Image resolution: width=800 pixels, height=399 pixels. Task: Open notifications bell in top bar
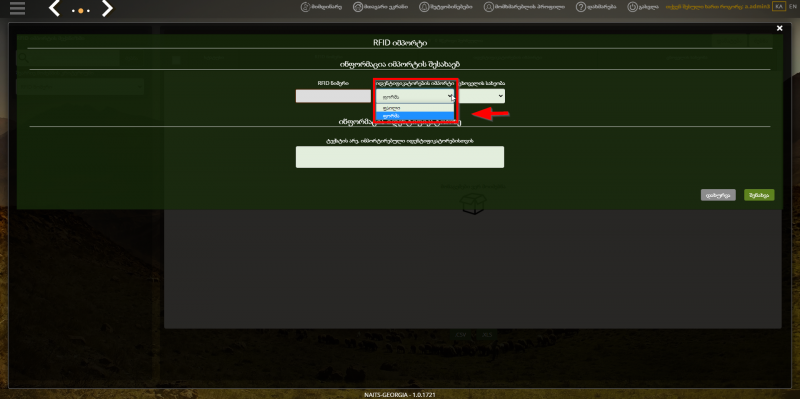(445, 7)
